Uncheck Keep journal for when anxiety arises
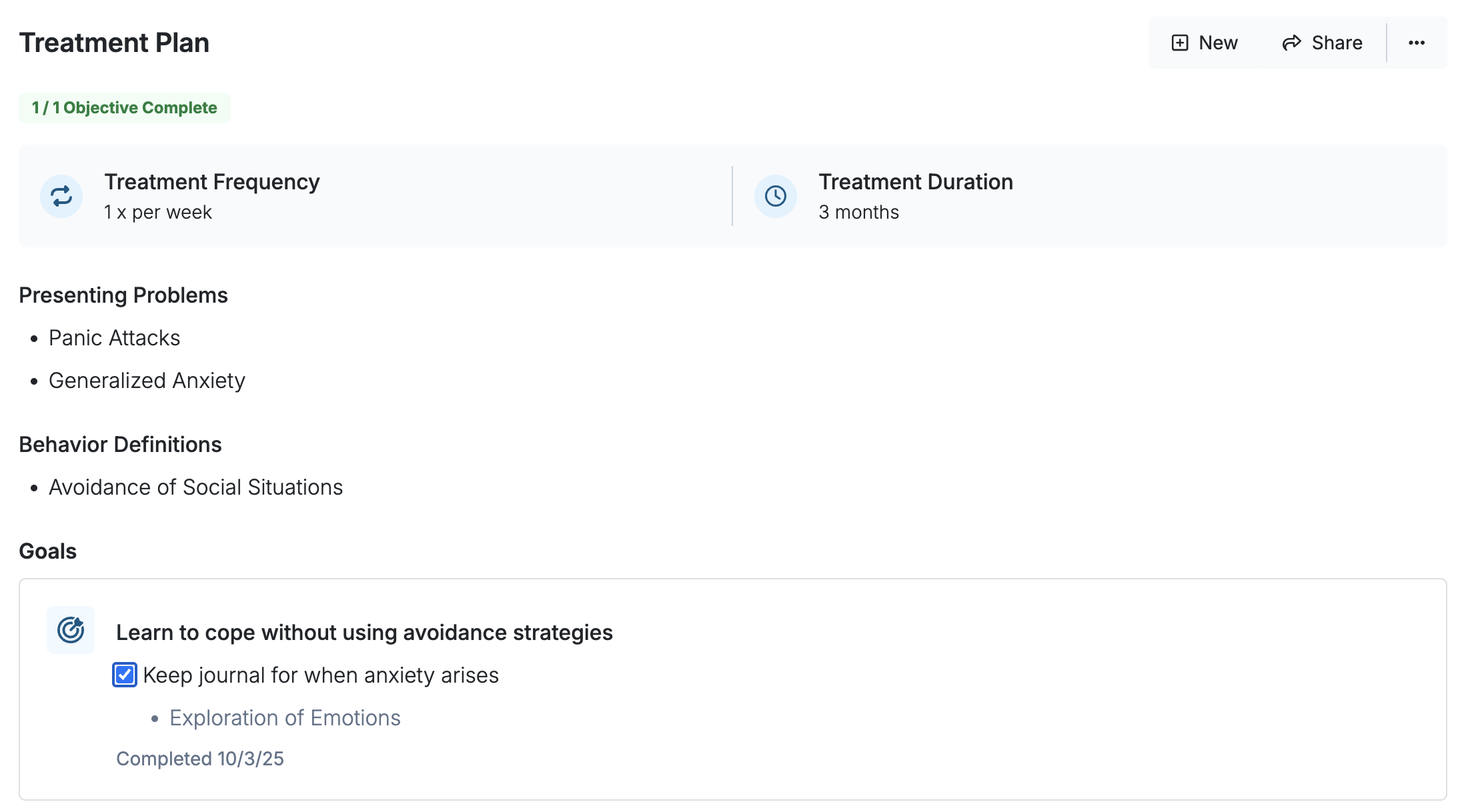Viewport: 1462px width, 812px height. pos(125,675)
